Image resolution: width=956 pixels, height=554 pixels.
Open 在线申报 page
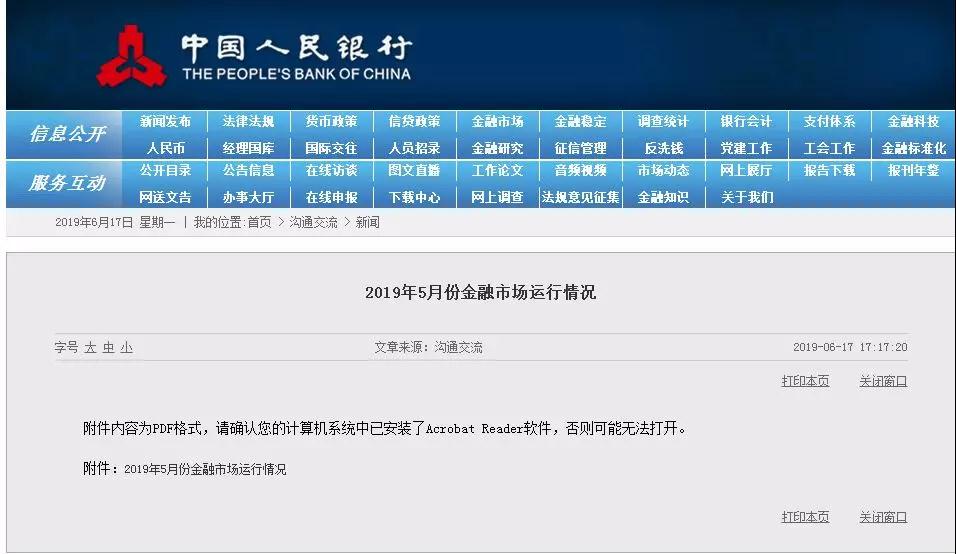331,197
